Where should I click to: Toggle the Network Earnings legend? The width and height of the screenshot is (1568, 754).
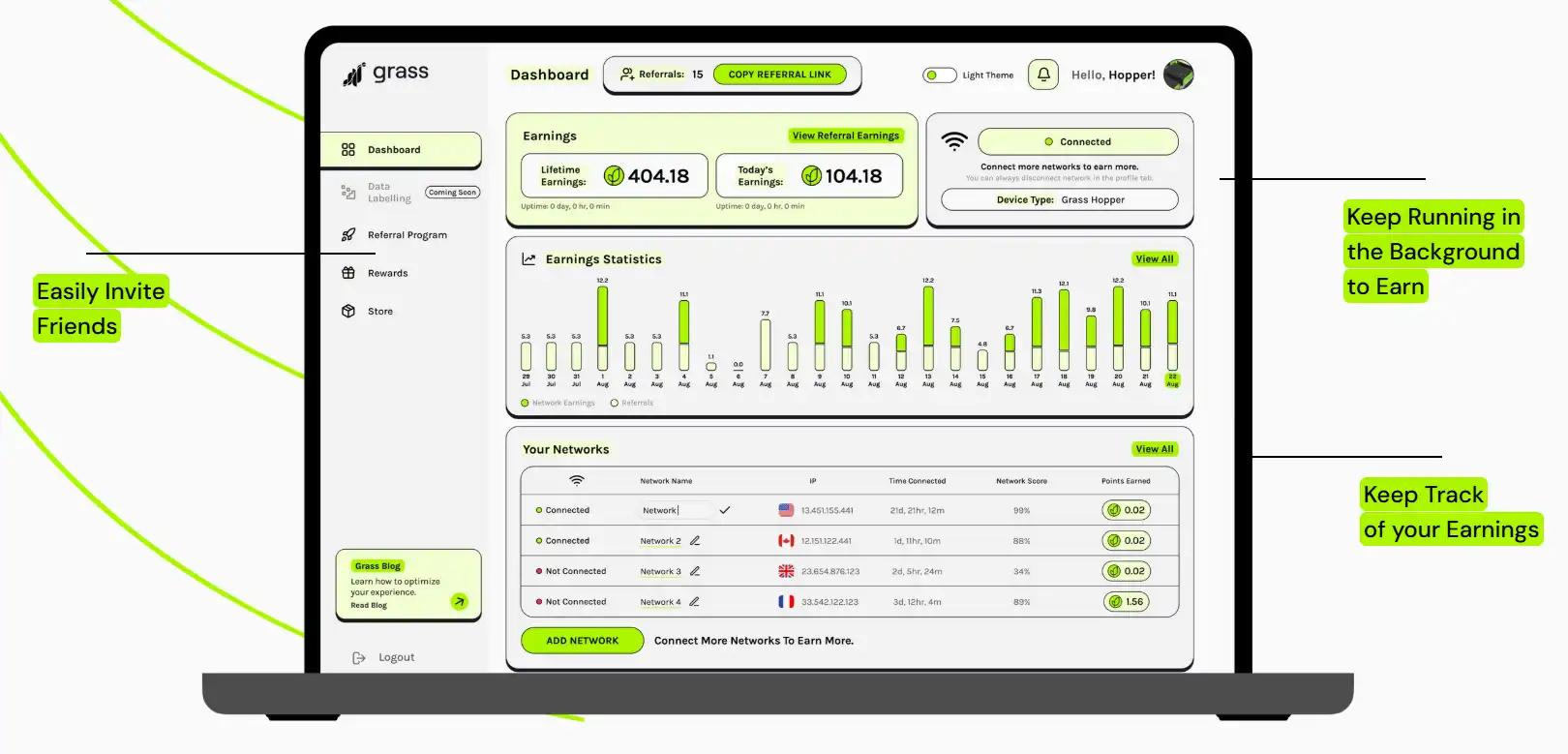pyautogui.click(x=558, y=403)
